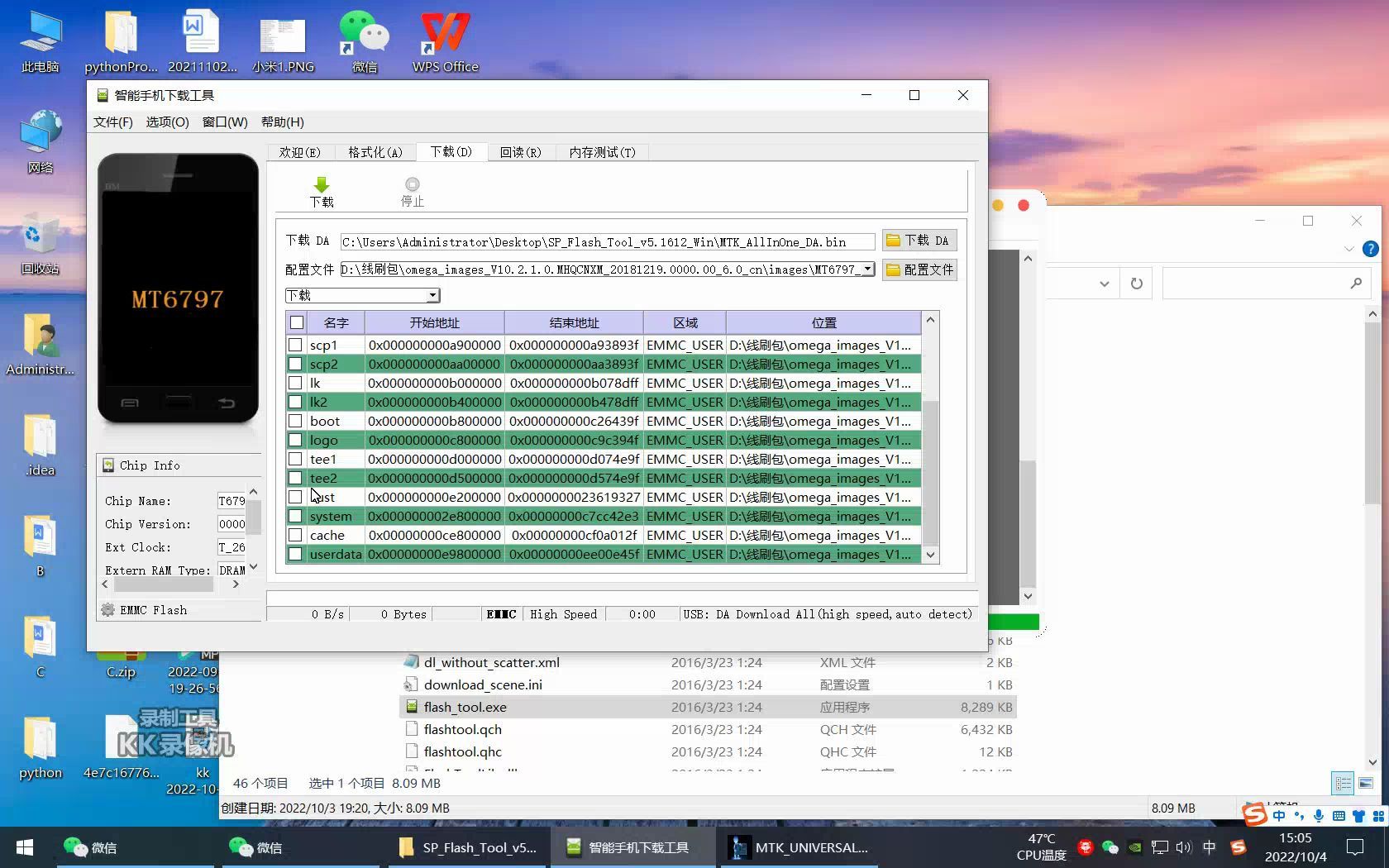Screen dimensions: 1389x868
Task: Click the 配置文件 browse button
Action: [x=919, y=269]
